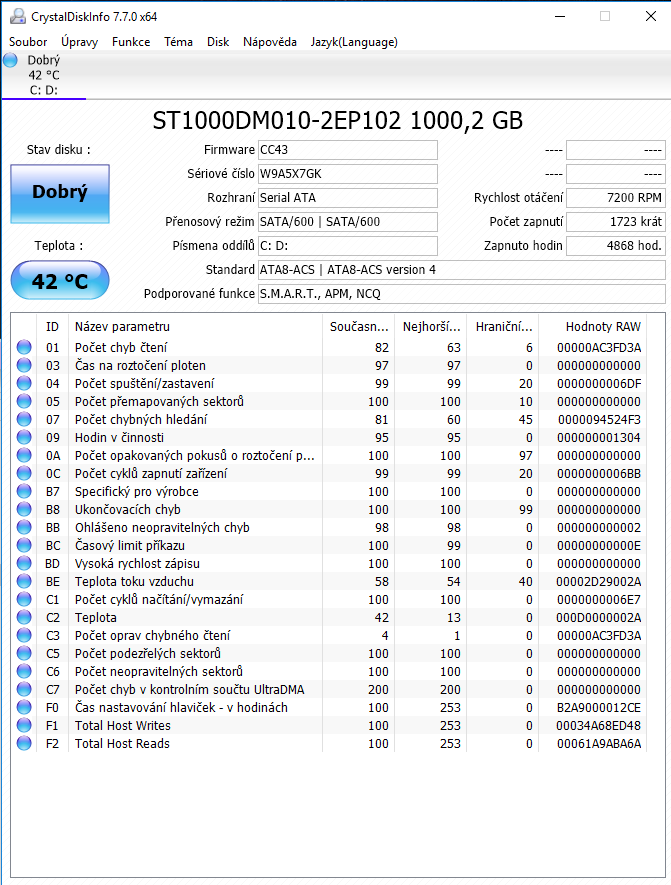Open the Disk menu
This screenshot has height=885, width=671.
tap(218, 42)
